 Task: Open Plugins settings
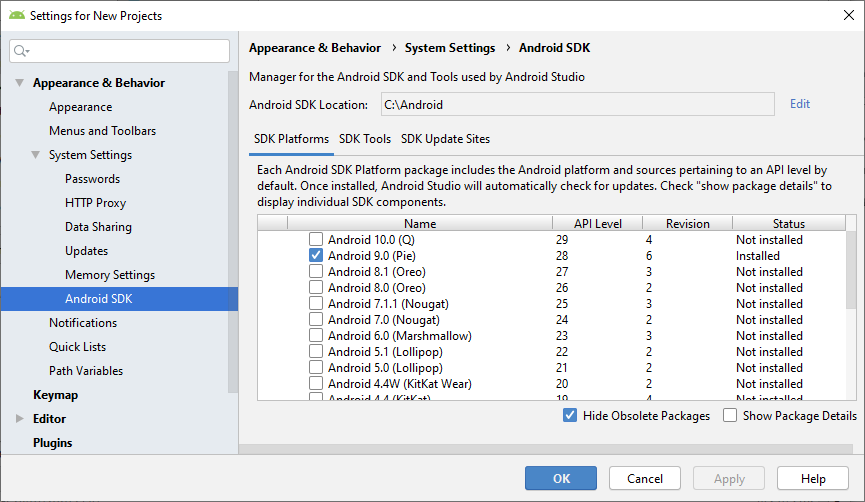click(52, 442)
